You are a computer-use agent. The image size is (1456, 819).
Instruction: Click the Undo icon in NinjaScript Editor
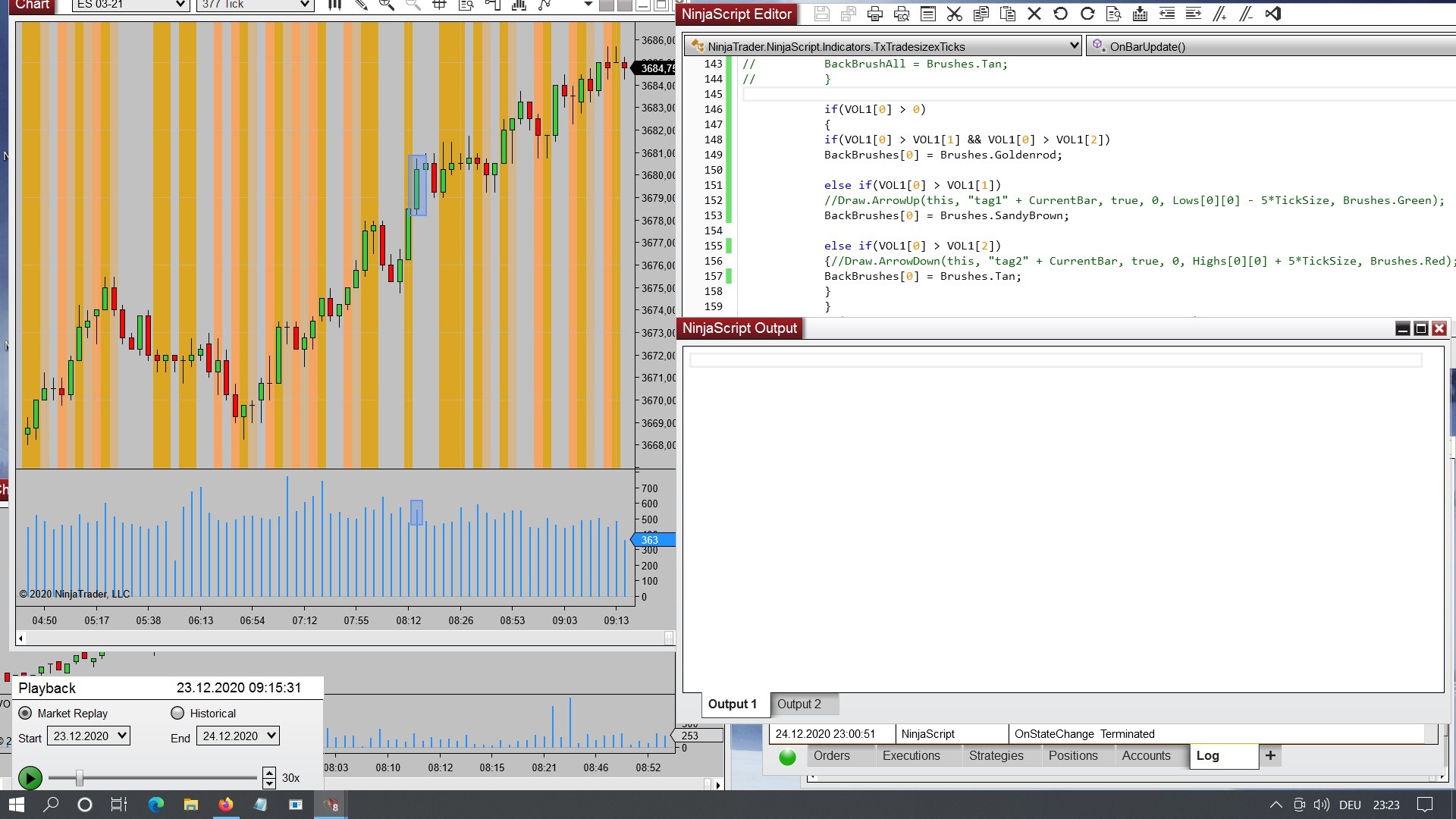point(1060,14)
